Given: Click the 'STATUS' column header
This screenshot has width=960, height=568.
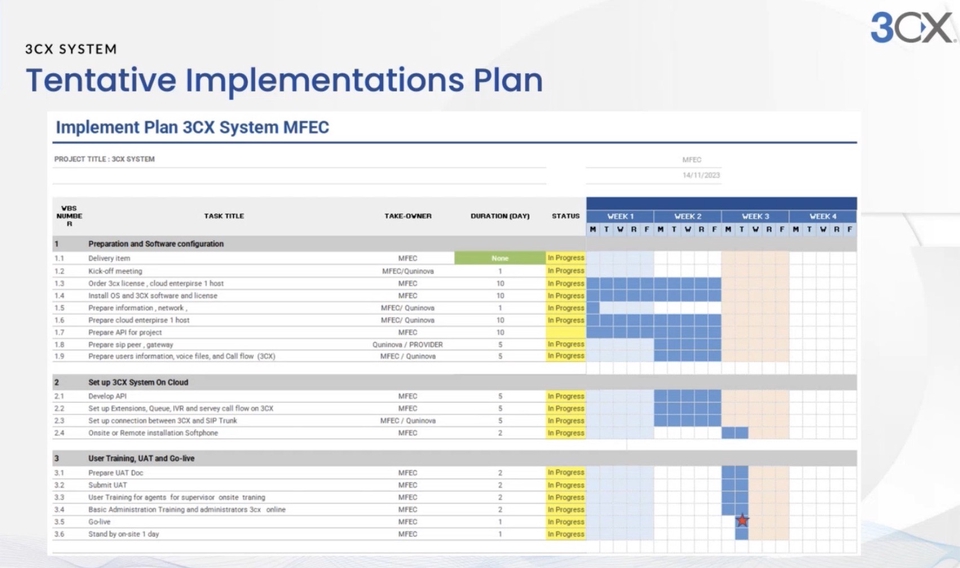Looking at the screenshot, I should pos(566,216).
